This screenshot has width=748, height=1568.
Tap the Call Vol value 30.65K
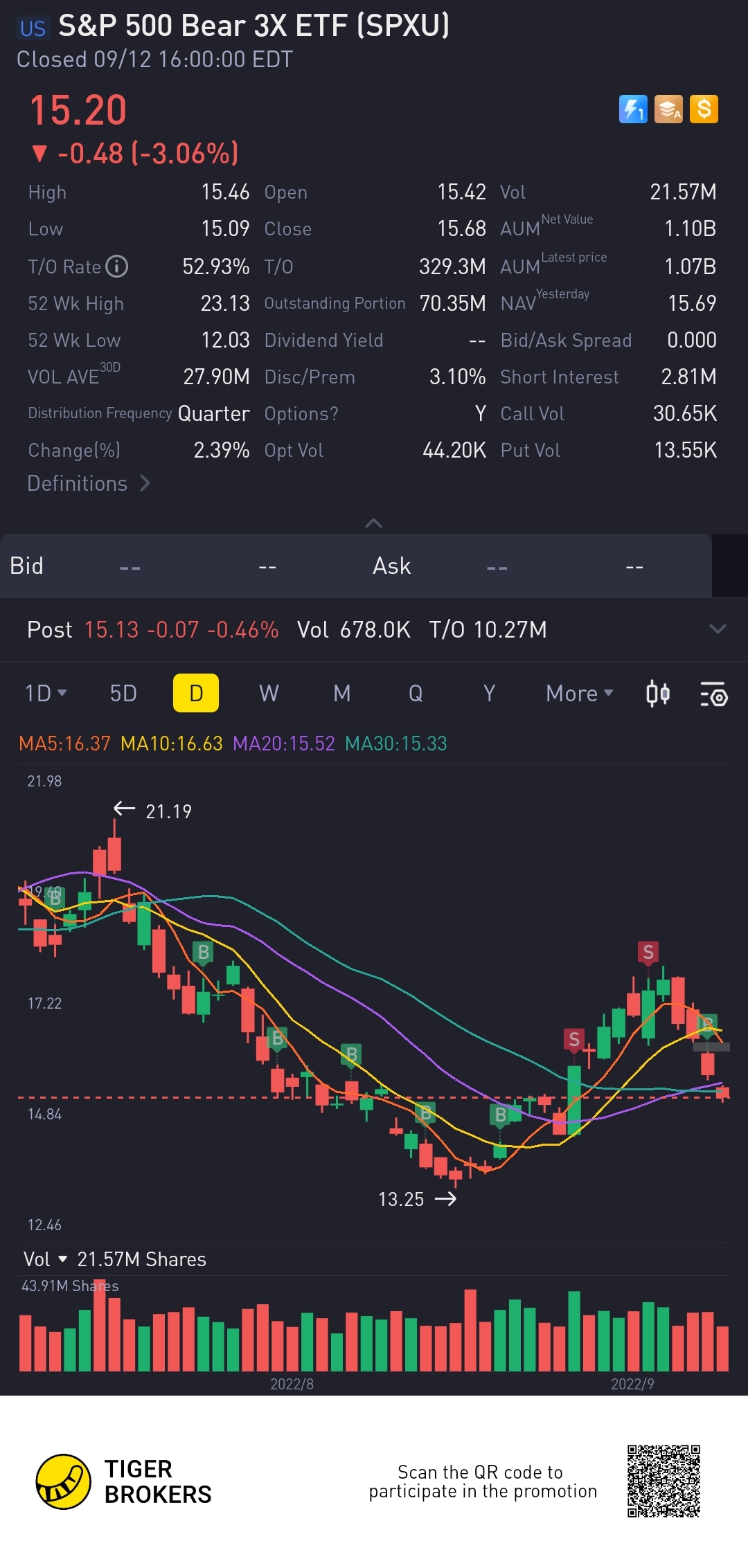coord(685,413)
